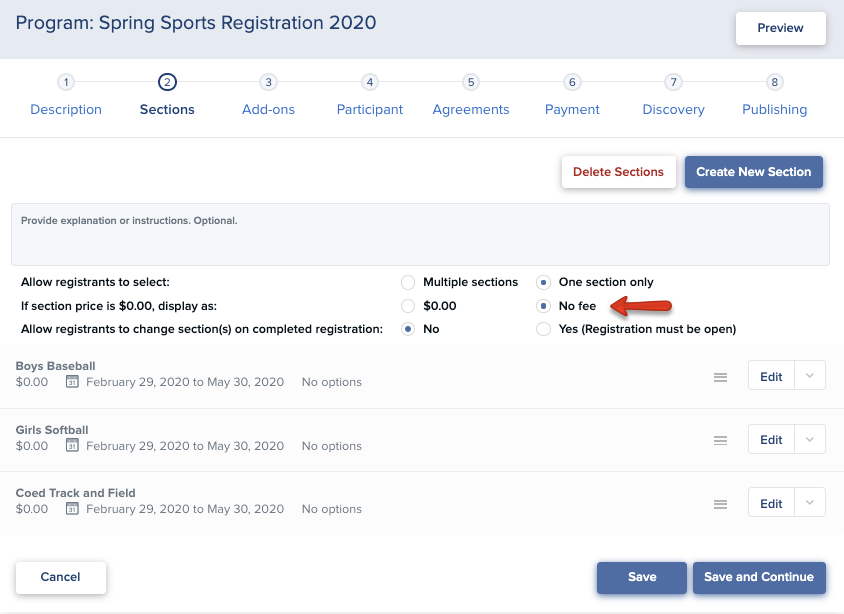The height and width of the screenshot is (614, 844).
Task: Select One section only radio option
Action: click(544, 282)
